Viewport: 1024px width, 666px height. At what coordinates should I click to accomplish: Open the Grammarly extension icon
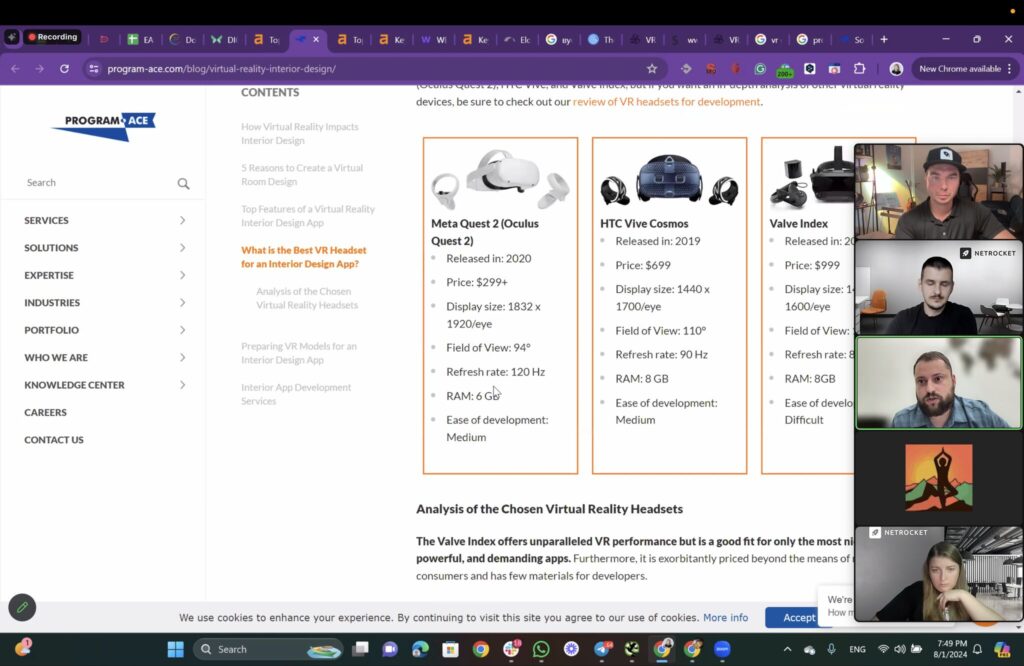coord(760,69)
